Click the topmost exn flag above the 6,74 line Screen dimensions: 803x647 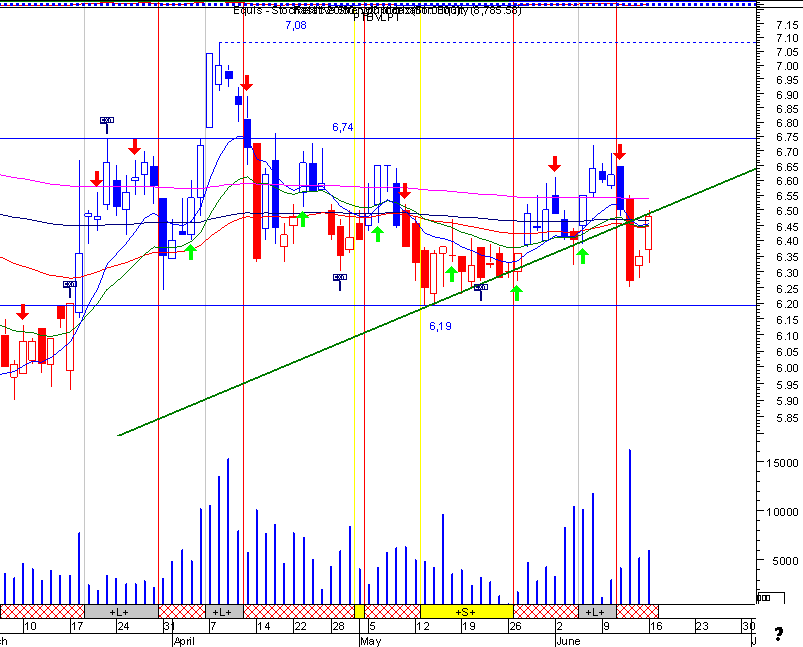(x=107, y=120)
